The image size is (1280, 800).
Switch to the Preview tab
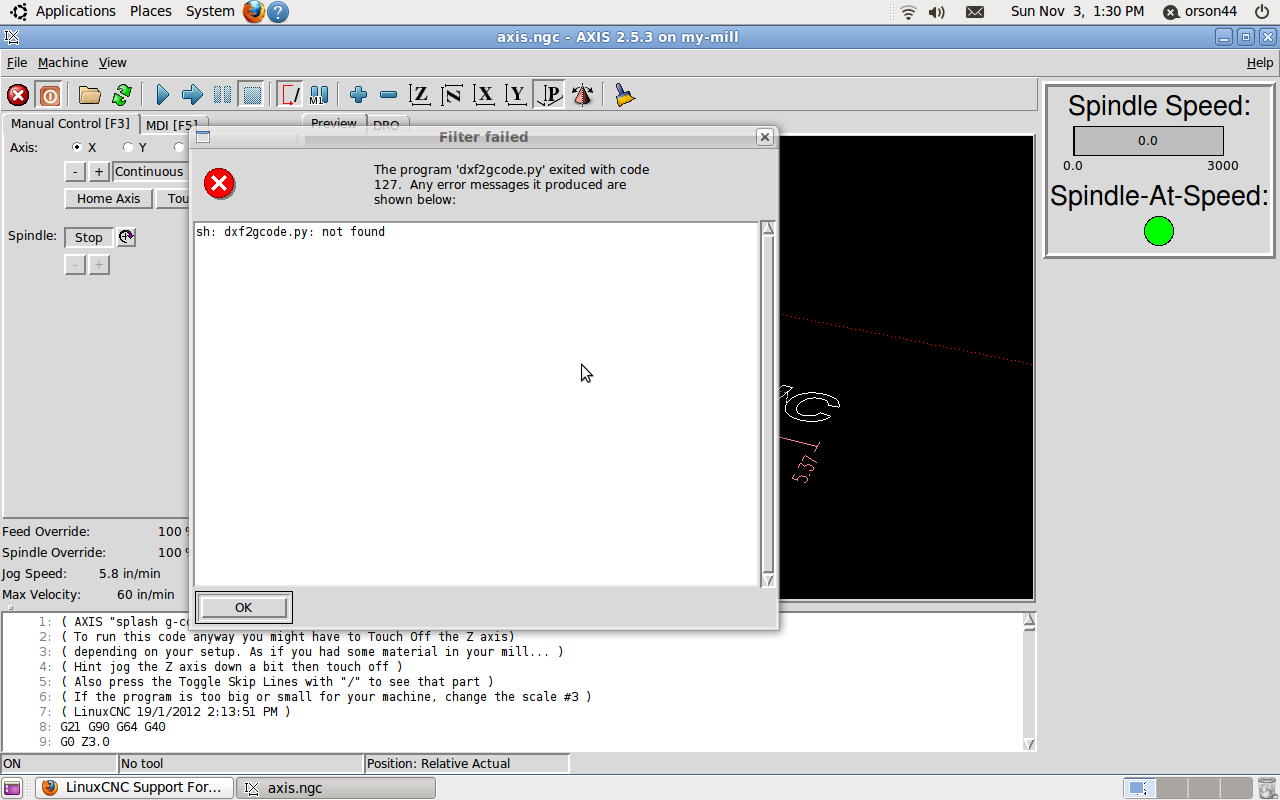[x=333, y=123]
